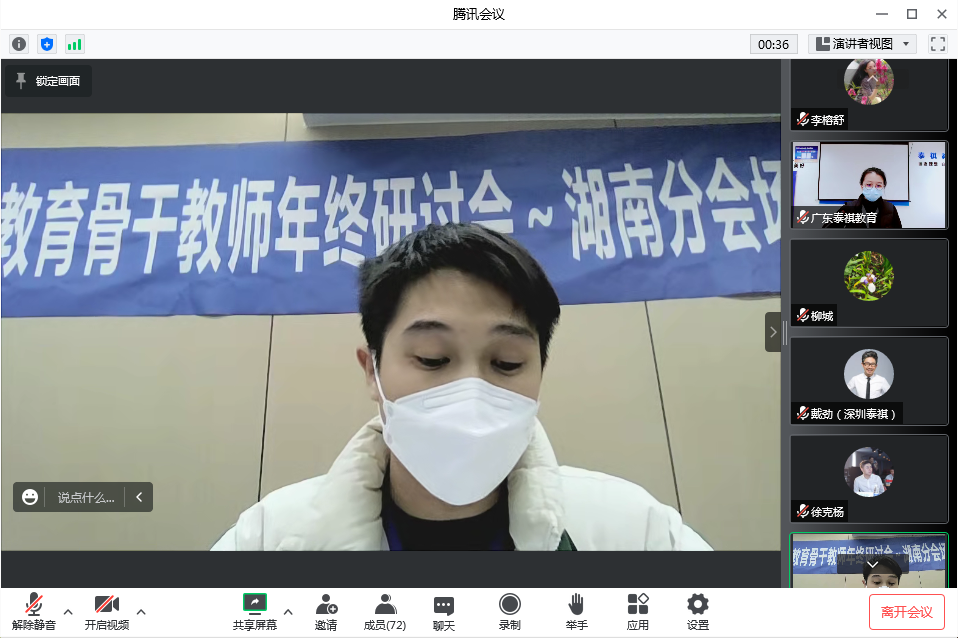The width and height of the screenshot is (958, 638).
Task: Open the 聊天 chat panel
Action: (x=444, y=611)
